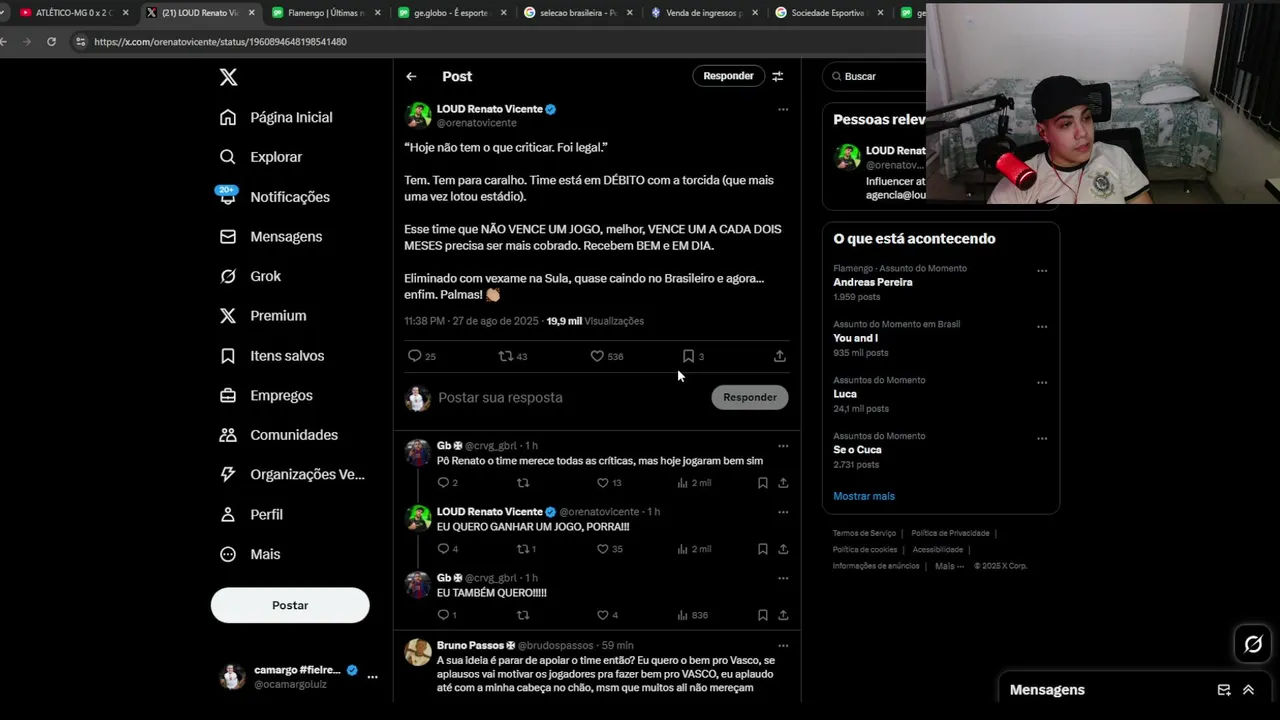
Task: Open Premium in the sidebar
Action: point(263,316)
